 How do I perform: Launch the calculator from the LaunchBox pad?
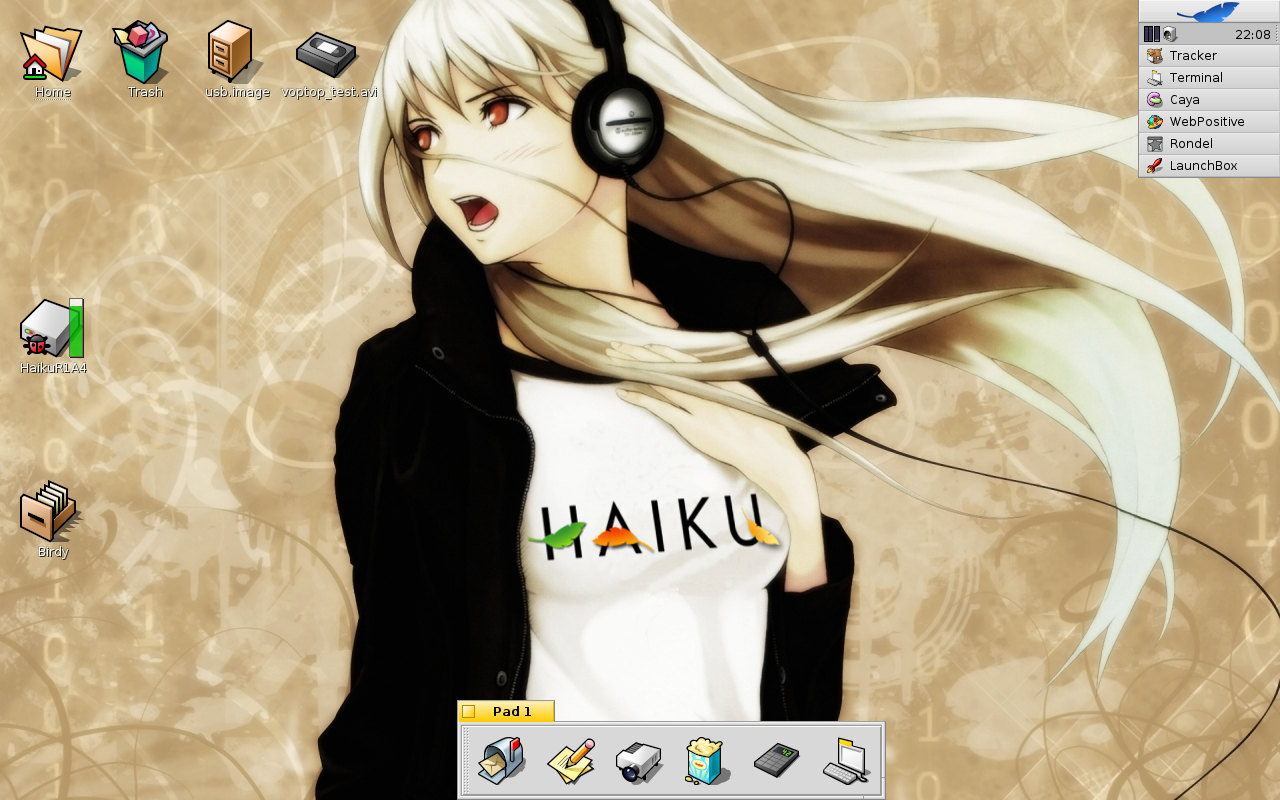775,762
